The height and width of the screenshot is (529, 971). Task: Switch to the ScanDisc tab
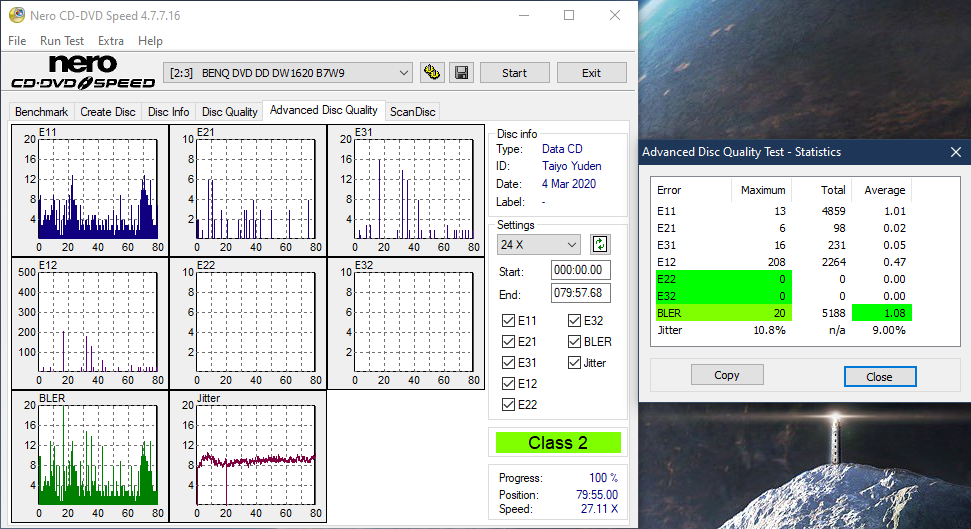[412, 111]
